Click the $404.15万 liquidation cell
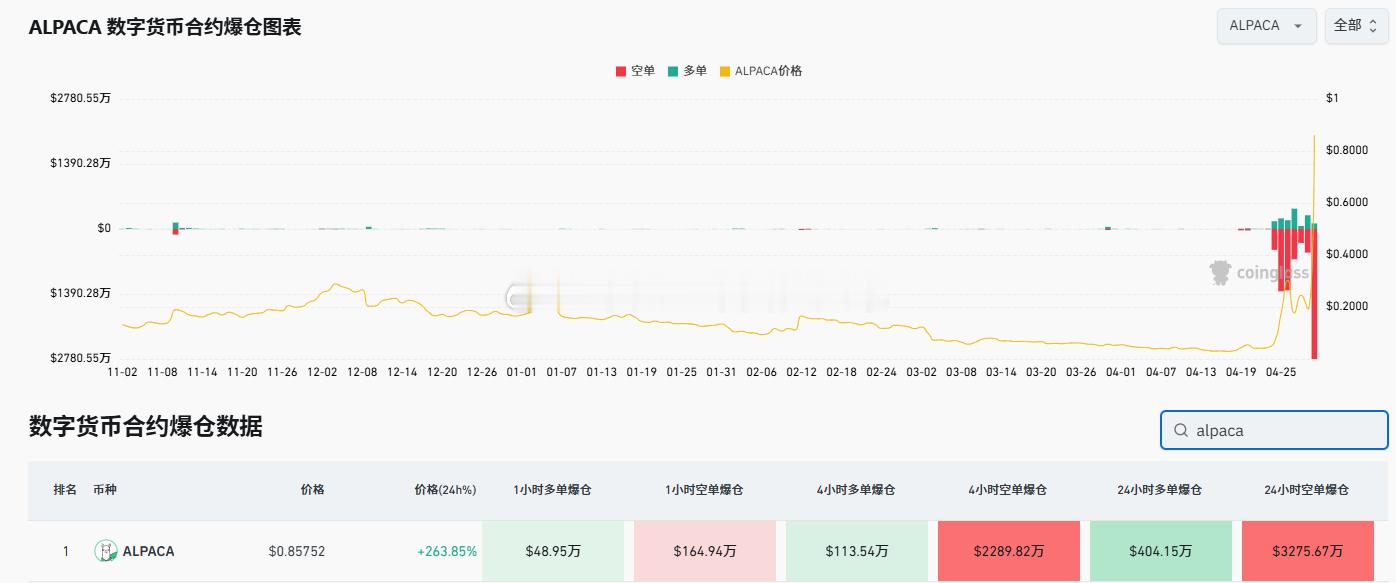This screenshot has height=583, width=1396. pos(1161,551)
